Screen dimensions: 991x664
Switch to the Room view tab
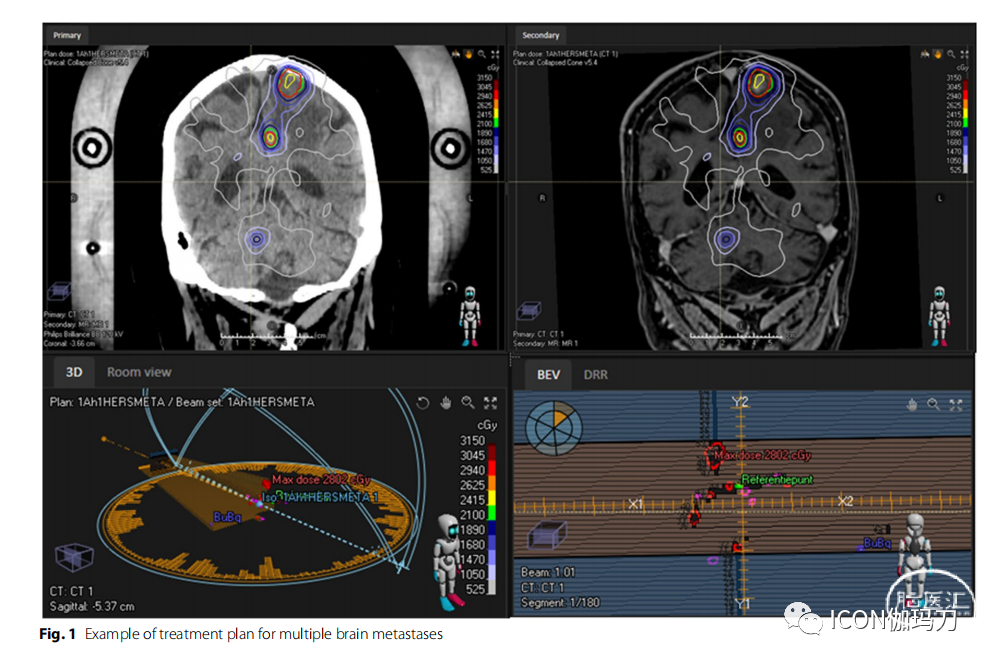(x=139, y=372)
